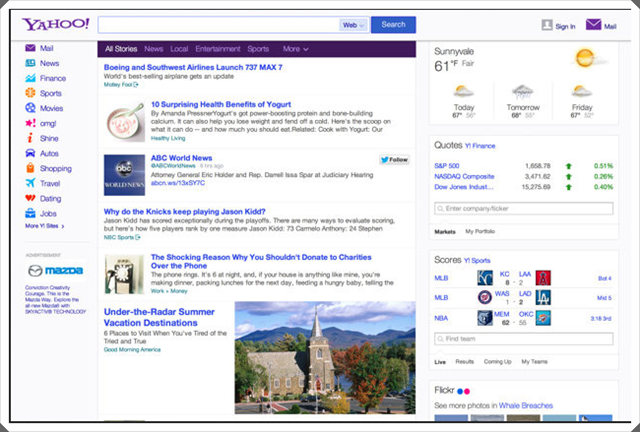Expand More Y! Sites list

click(45, 226)
